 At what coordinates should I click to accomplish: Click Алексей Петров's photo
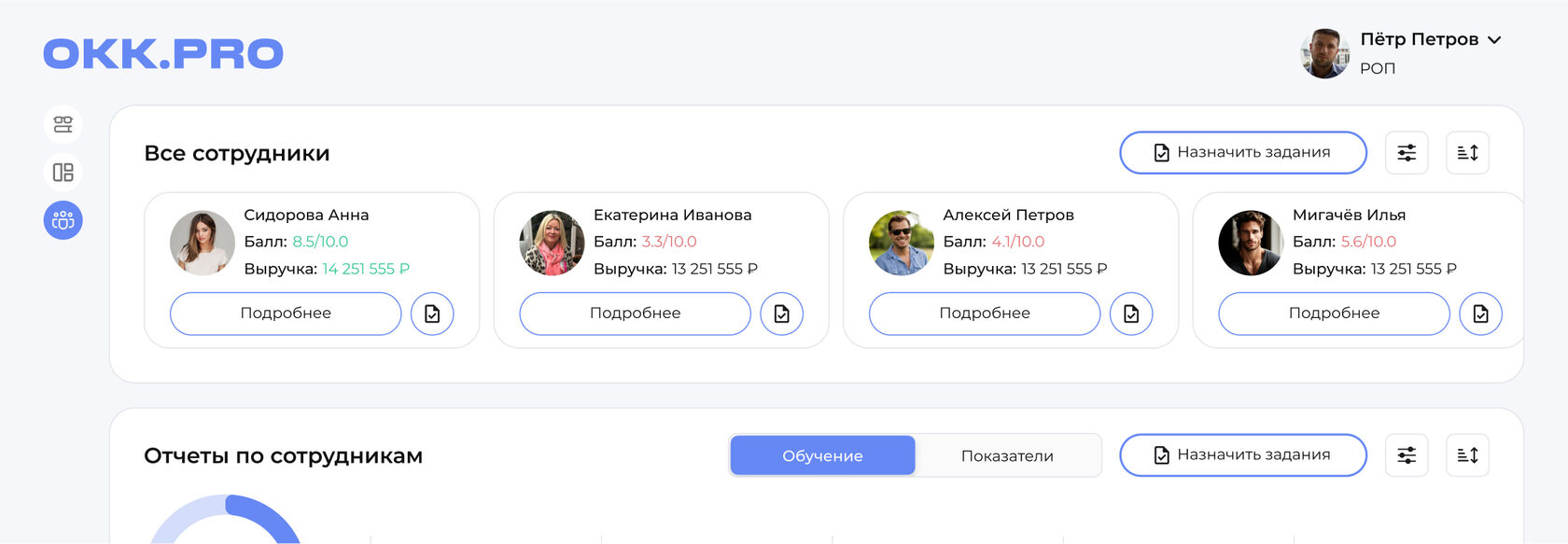point(902,243)
